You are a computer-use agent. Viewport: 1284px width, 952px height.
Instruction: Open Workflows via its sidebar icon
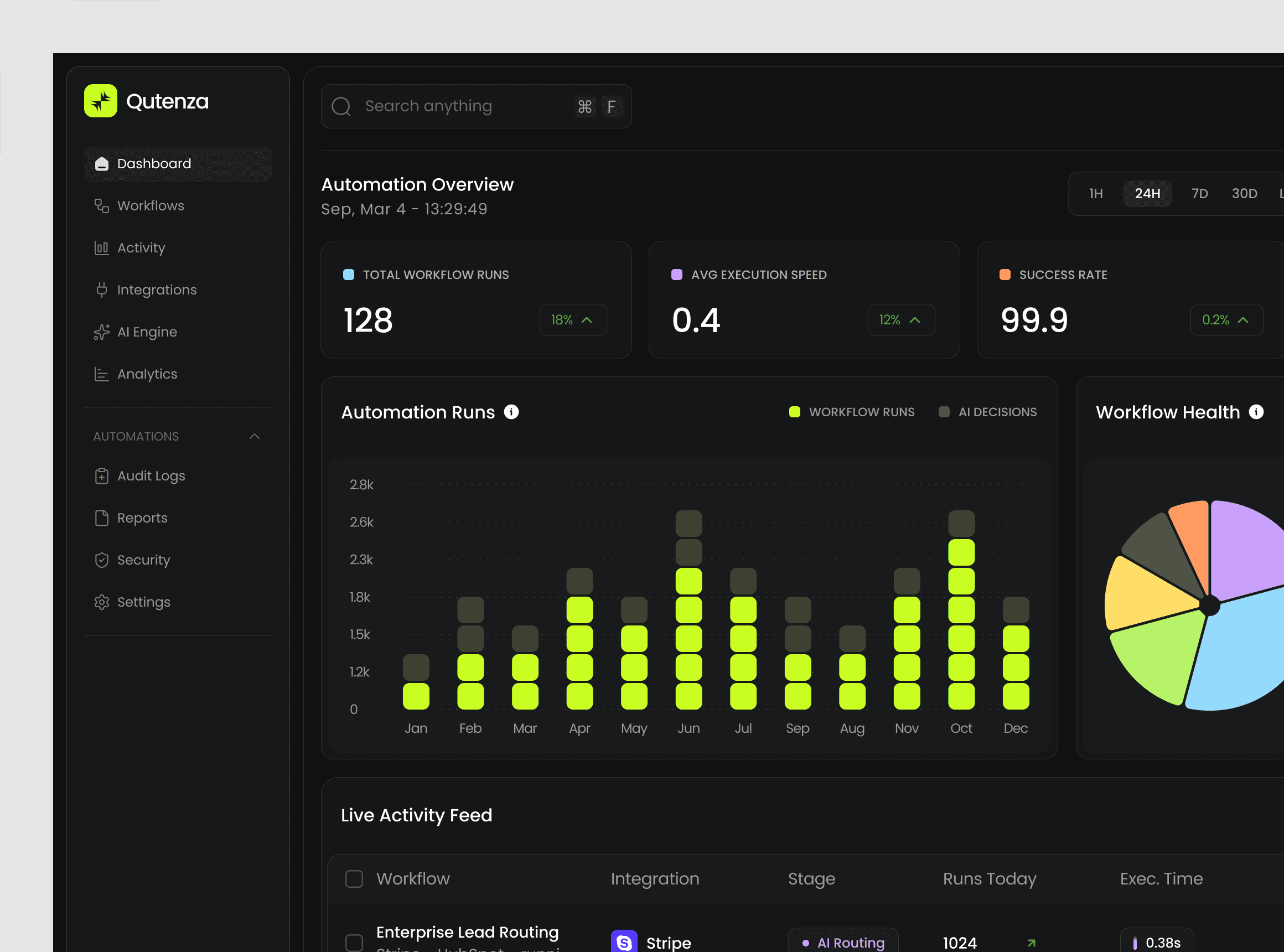point(101,206)
